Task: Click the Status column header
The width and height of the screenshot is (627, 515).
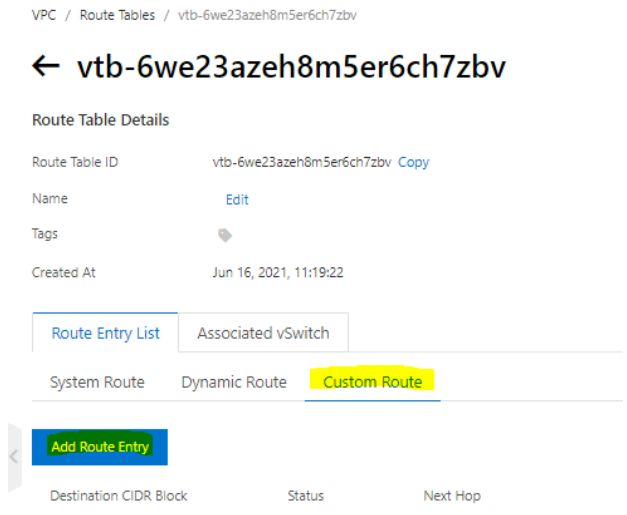Action: tap(305, 496)
